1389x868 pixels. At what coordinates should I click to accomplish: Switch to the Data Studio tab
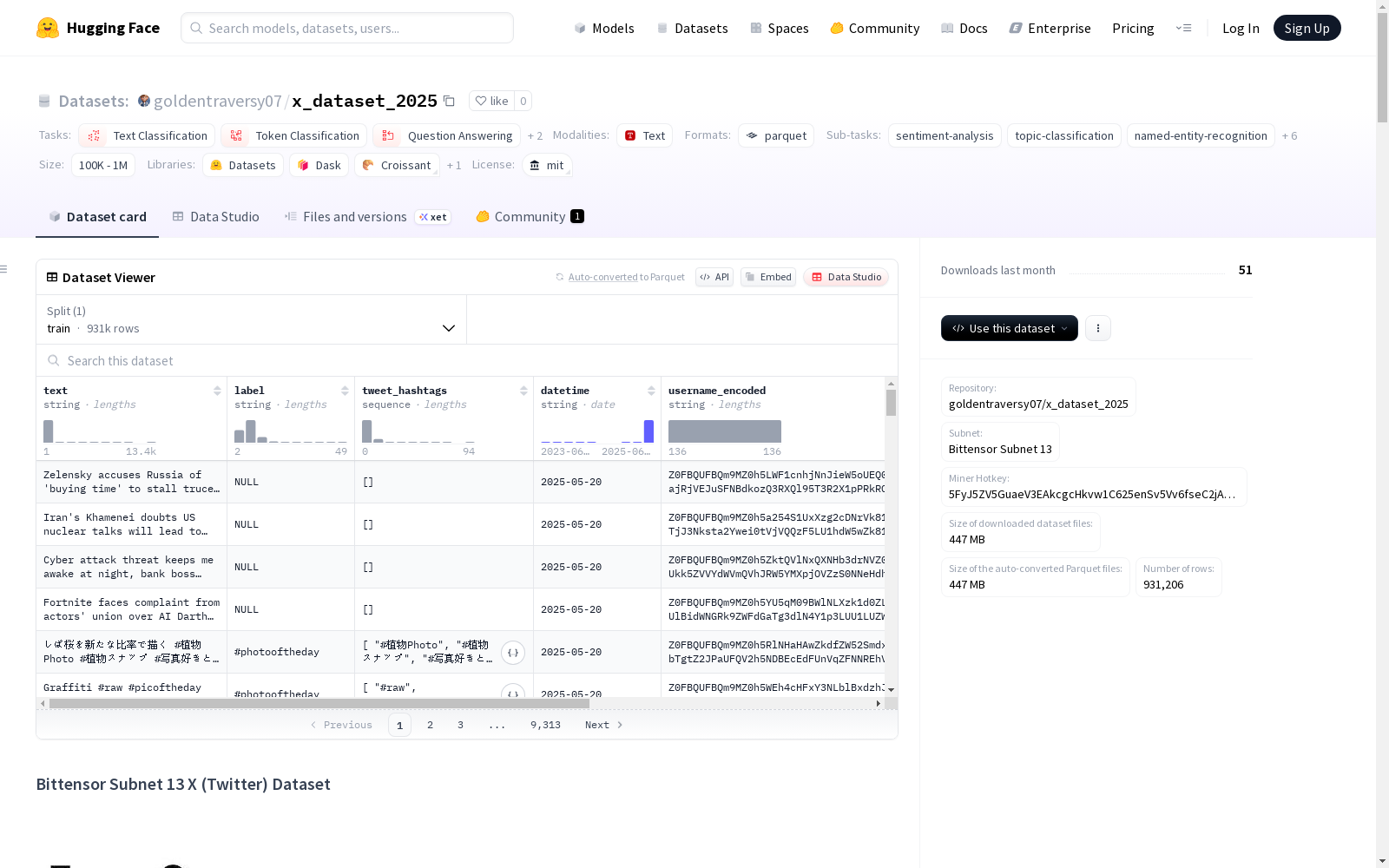pyautogui.click(x=215, y=217)
